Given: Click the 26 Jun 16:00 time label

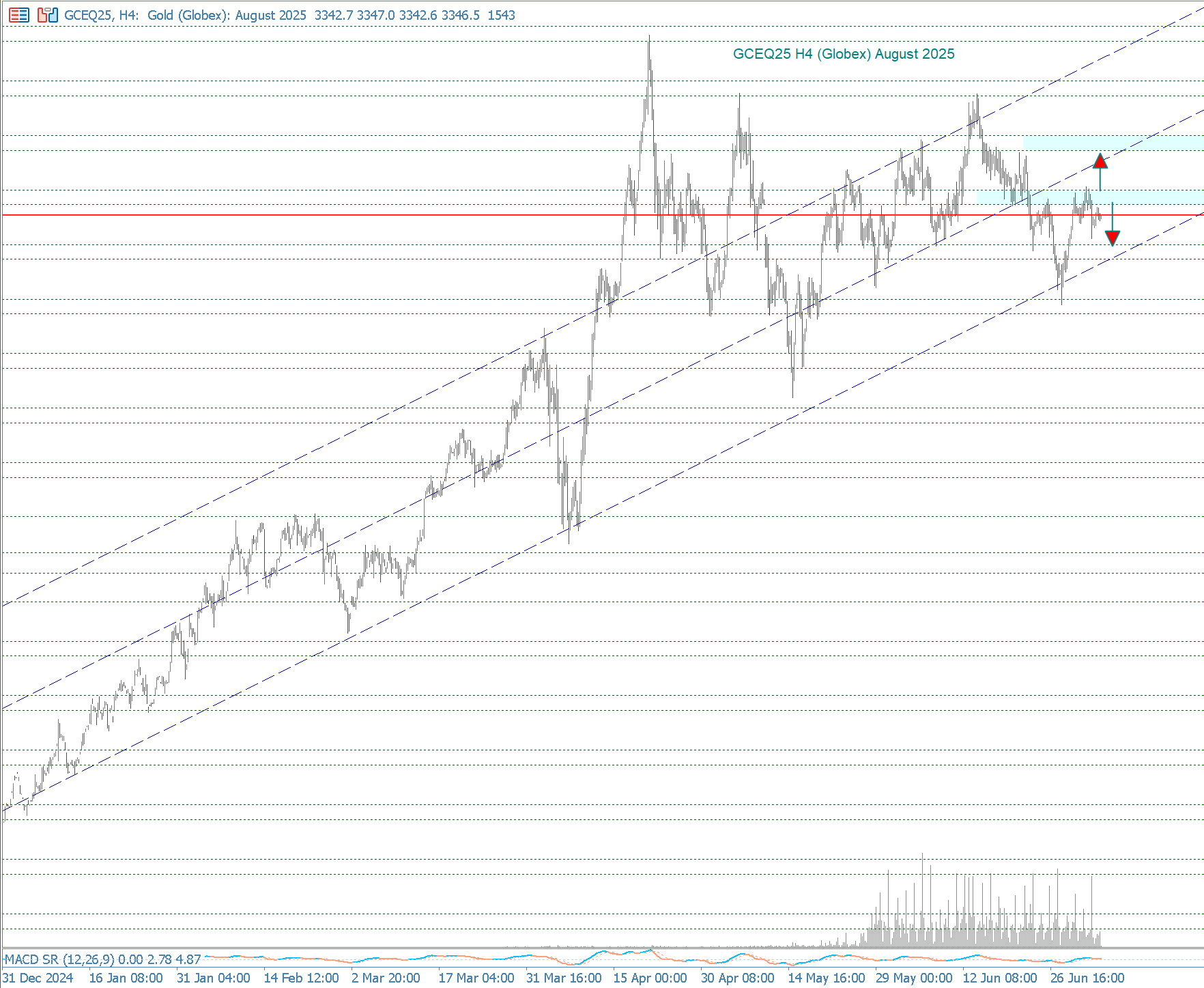Looking at the screenshot, I should click(x=1087, y=978).
